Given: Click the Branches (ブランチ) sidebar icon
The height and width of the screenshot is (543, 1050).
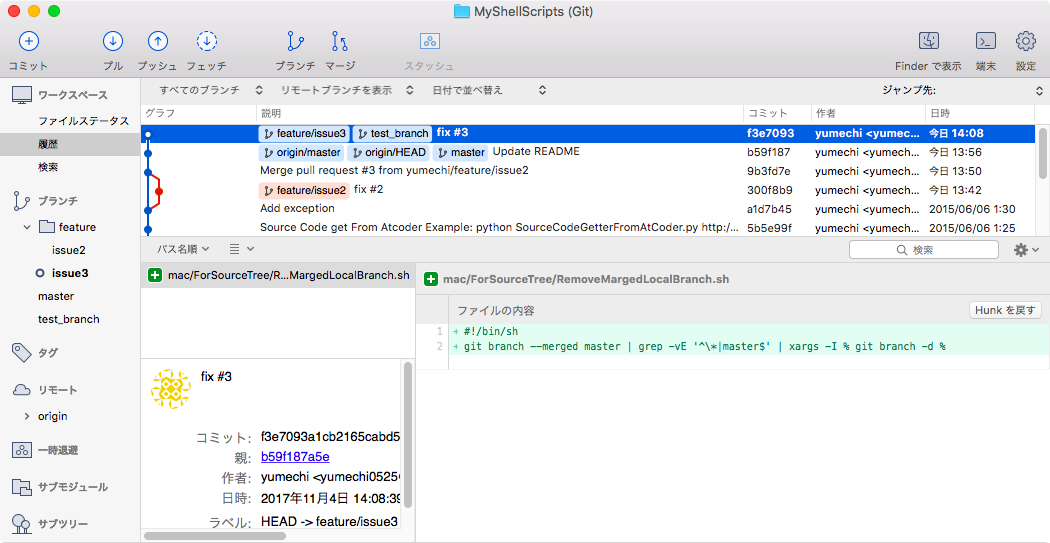Looking at the screenshot, I should tap(22, 200).
